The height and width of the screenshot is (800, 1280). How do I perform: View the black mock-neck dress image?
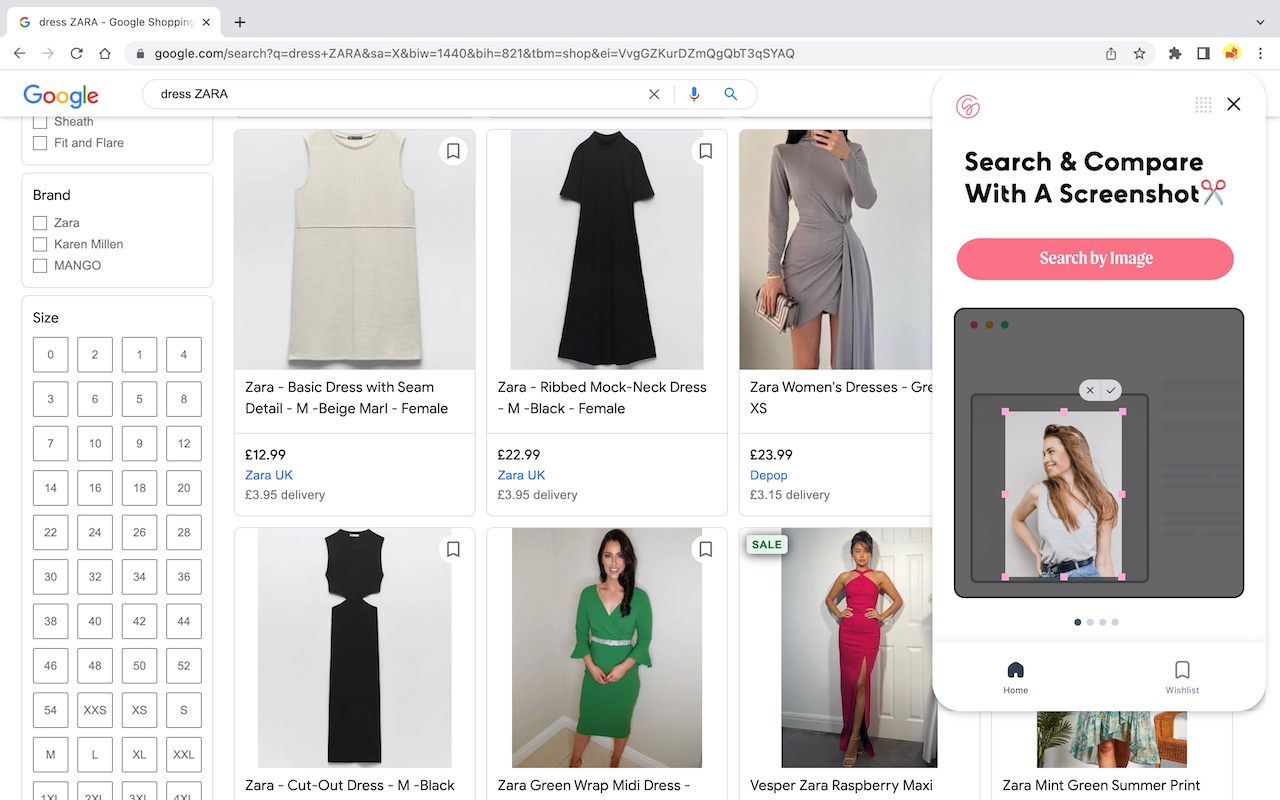607,250
